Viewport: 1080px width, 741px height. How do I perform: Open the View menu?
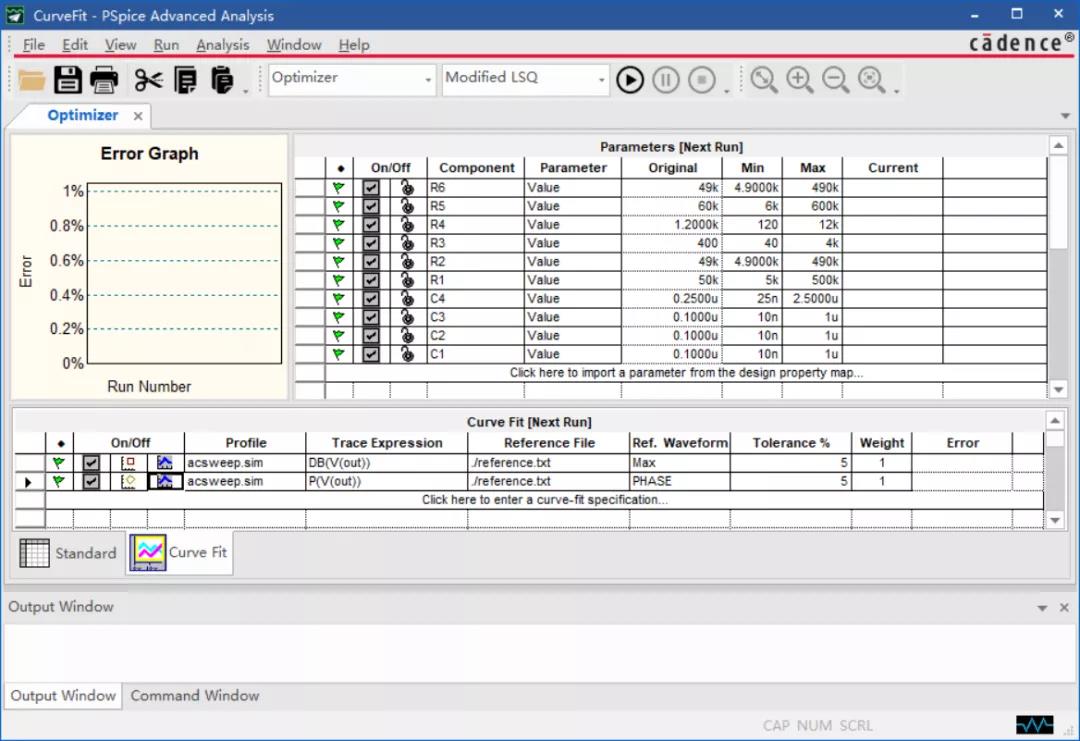(121, 45)
